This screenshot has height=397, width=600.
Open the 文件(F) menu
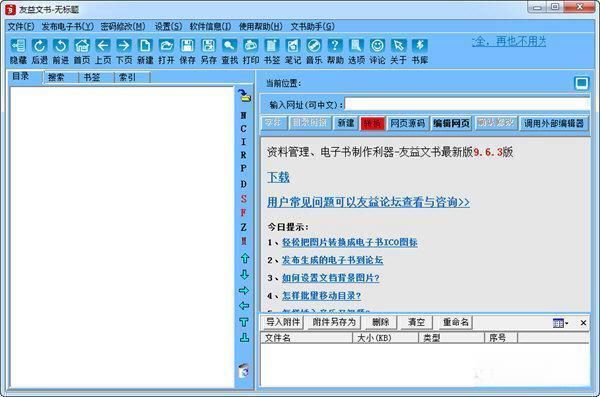pyautogui.click(x=21, y=26)
